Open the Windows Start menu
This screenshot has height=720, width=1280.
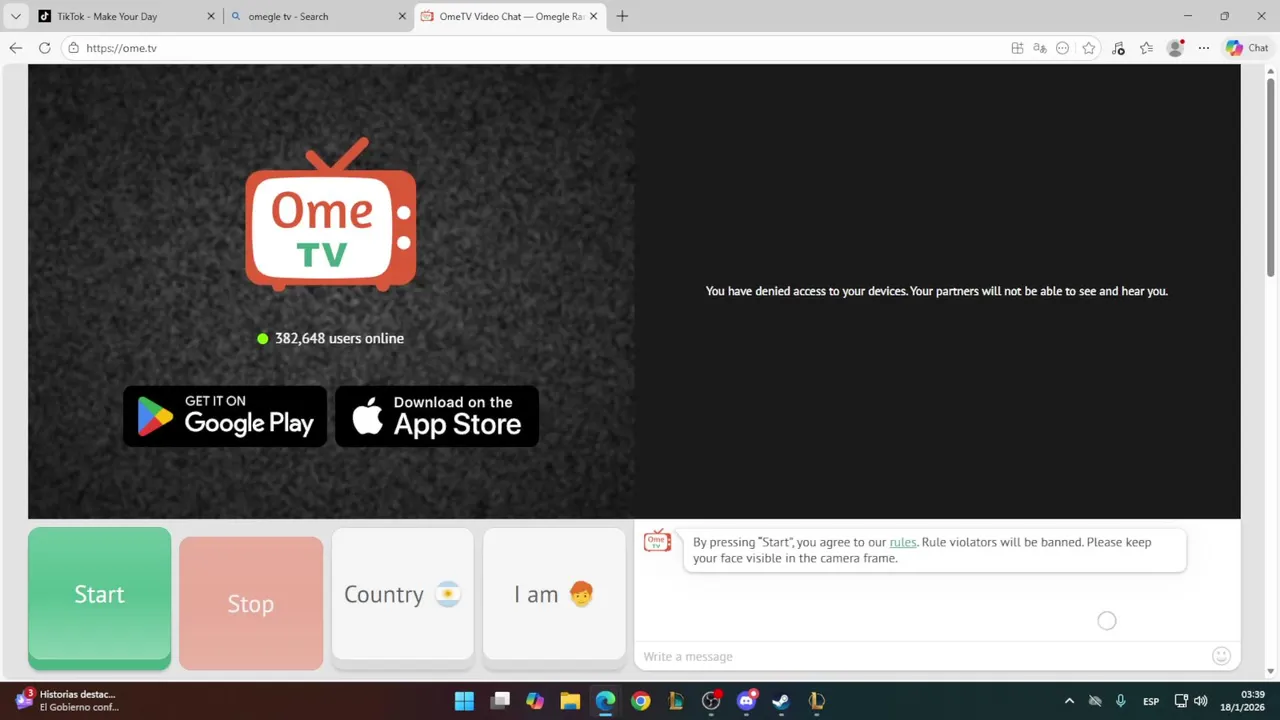(464, 701)
